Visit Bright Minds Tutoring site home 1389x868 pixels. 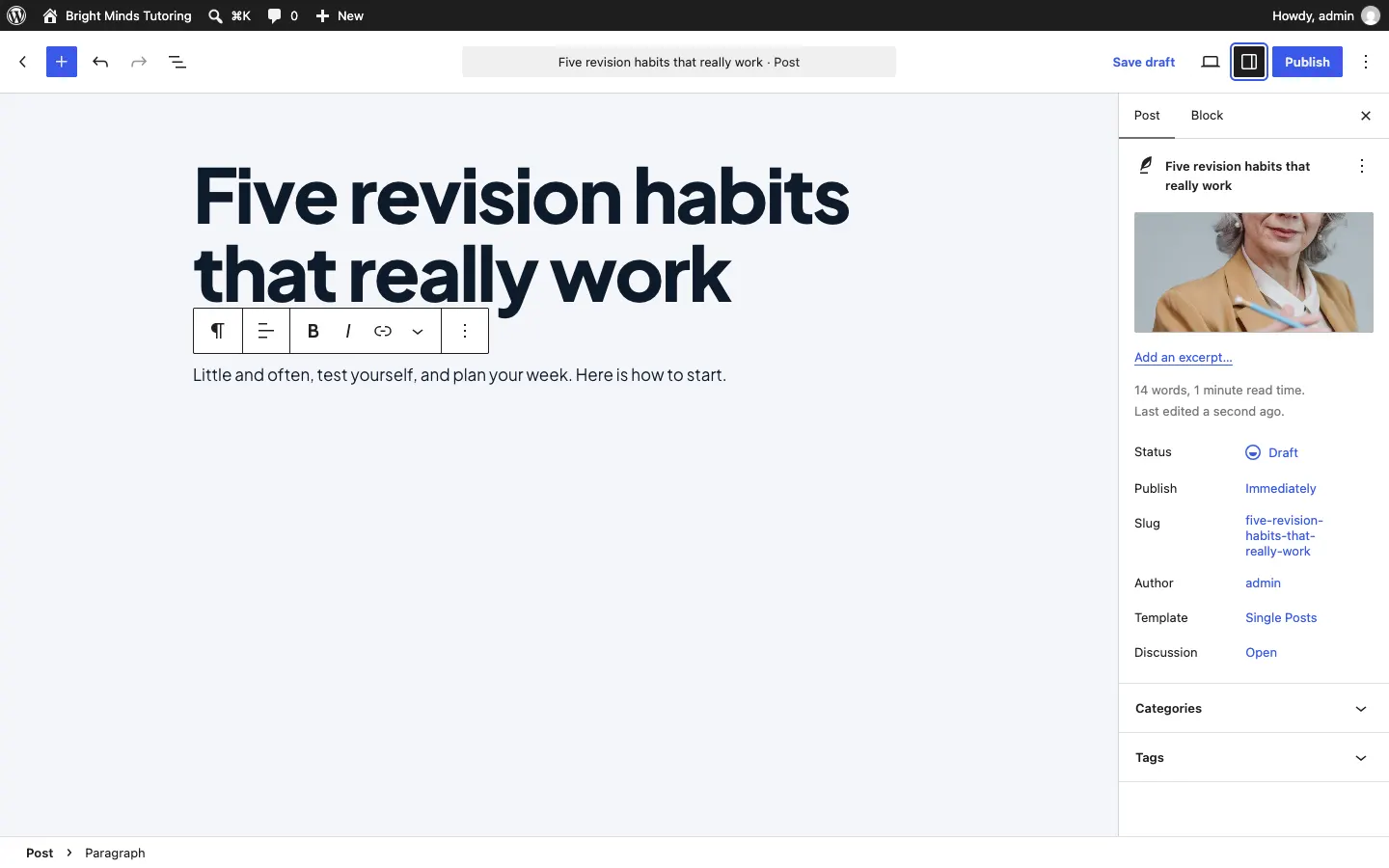pyautogui.click(x=117, y=15)
